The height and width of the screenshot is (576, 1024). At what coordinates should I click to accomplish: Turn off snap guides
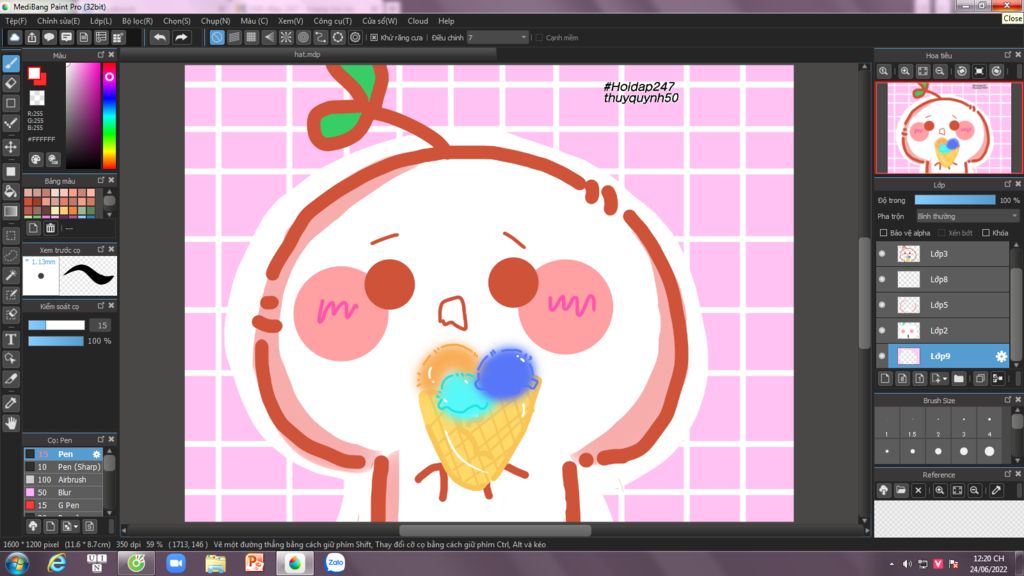pos(217,38)
